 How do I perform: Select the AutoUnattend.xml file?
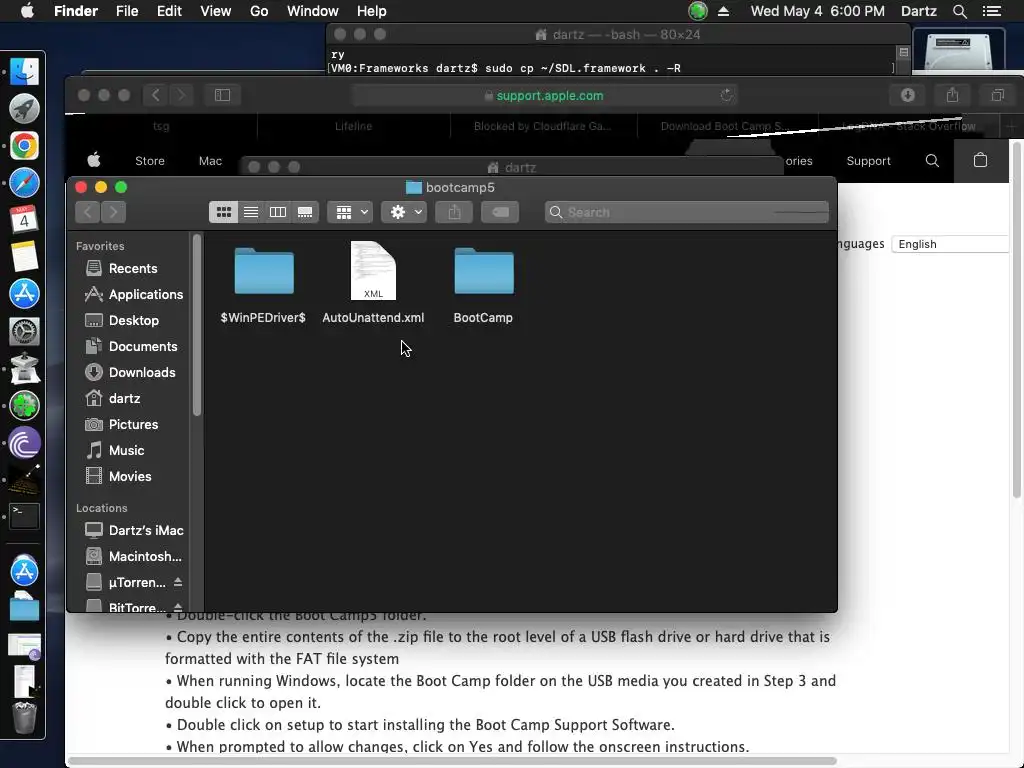point(373,284)
